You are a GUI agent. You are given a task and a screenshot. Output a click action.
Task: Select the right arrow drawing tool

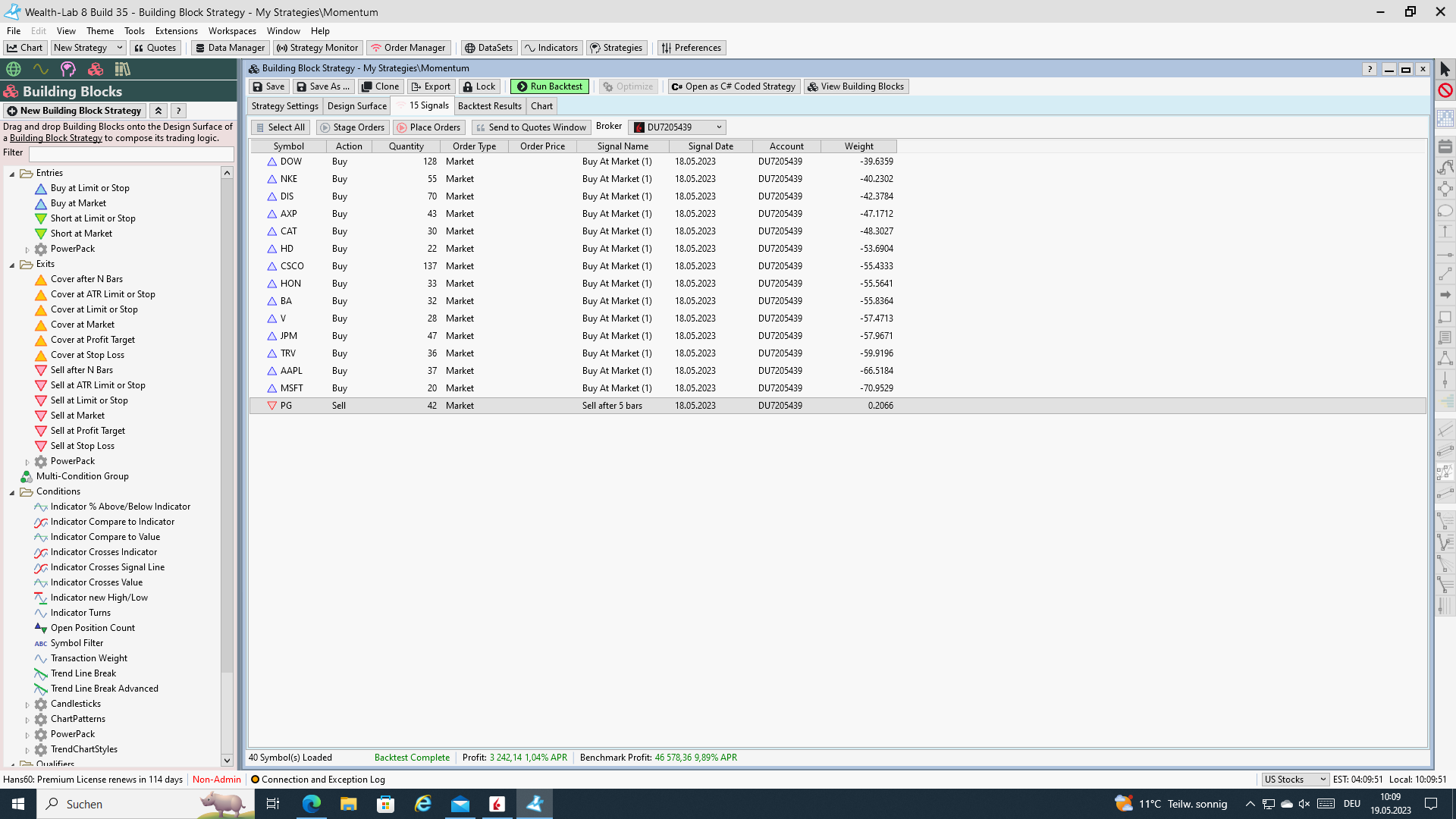tap(1445, 294)
